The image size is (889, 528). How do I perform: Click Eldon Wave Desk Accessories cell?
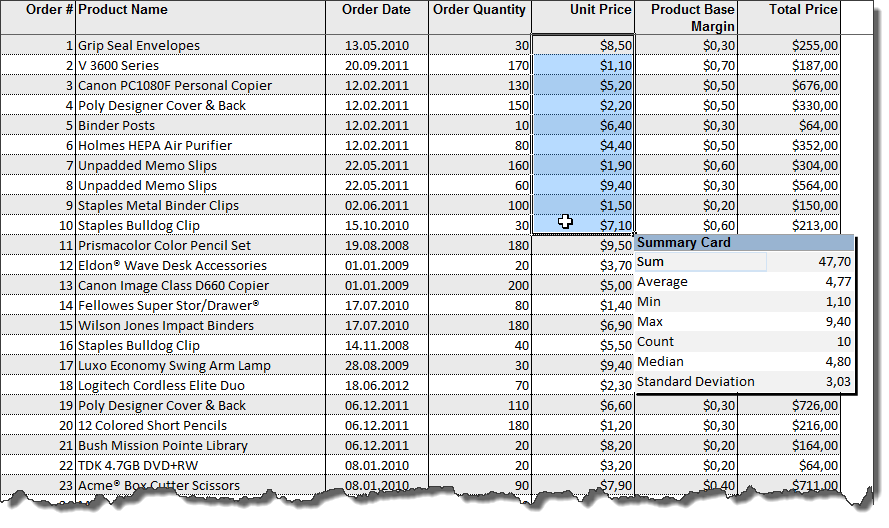200,265
